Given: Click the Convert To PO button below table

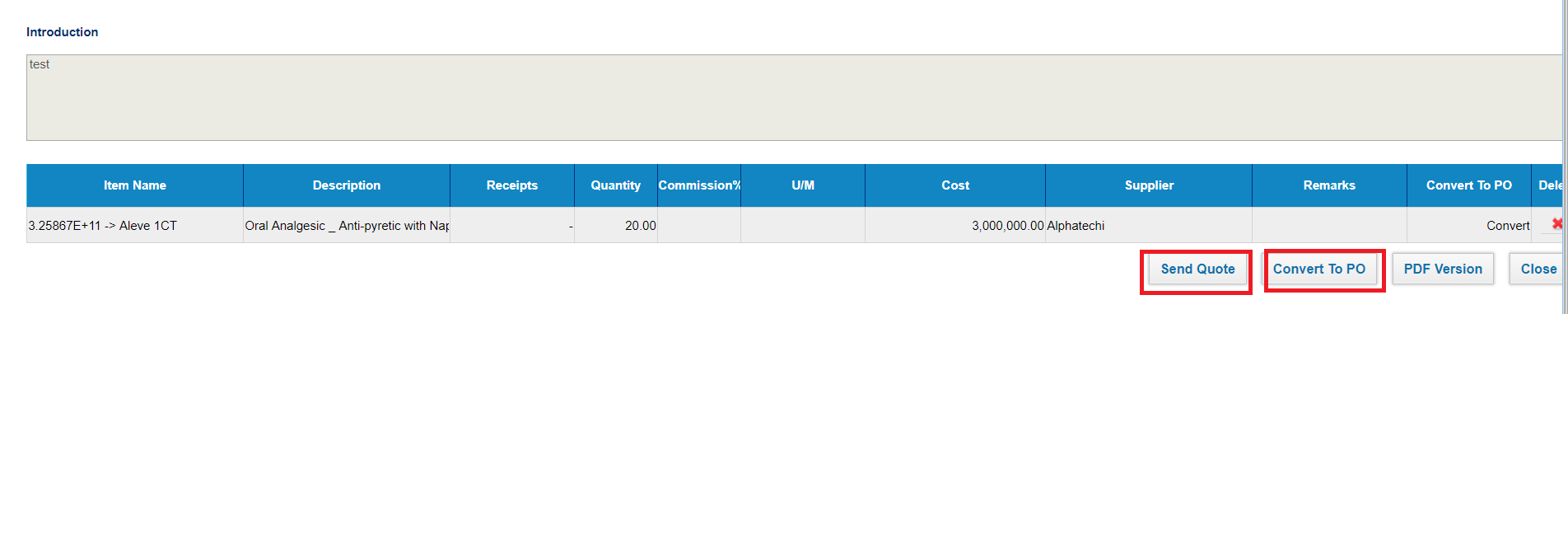Looking at the screenshot, I should (1319, 269).
